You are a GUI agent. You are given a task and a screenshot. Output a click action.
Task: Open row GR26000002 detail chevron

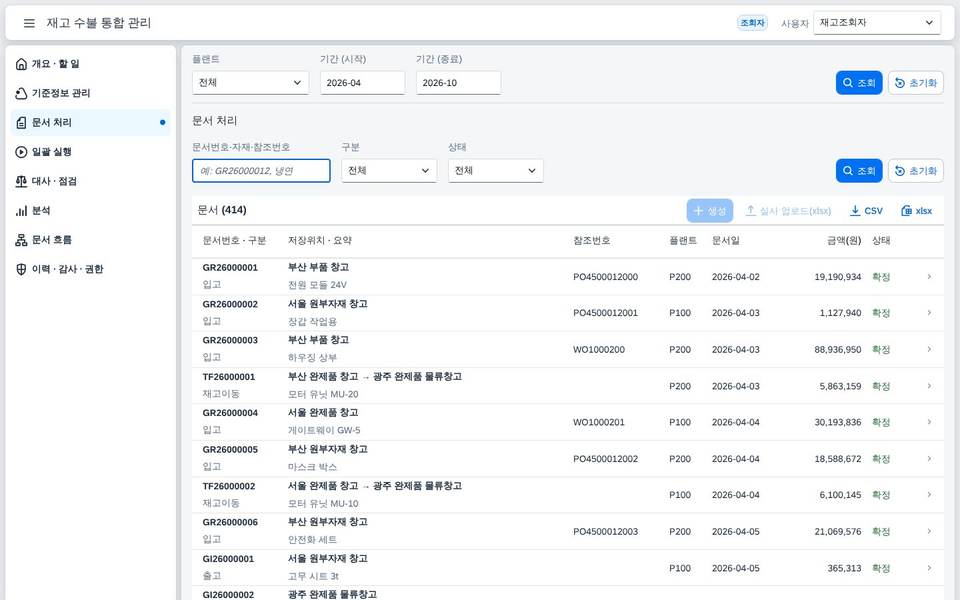coord(929,313)
